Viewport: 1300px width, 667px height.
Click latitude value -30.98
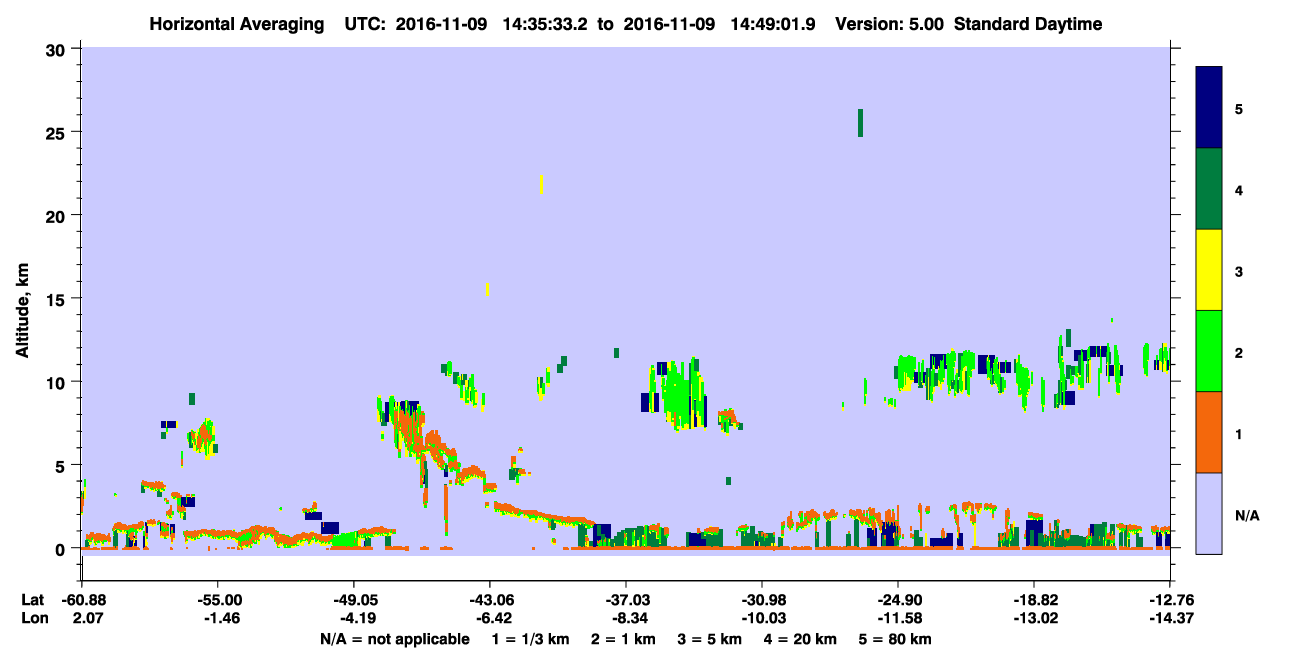click(x=762, y=600)
